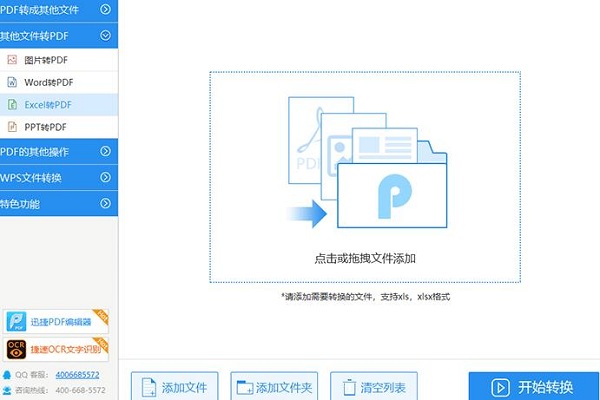Screen dimensions: 600x400
Task: Click the QQ客服 penguin icon
Action: tap(7, 374)
